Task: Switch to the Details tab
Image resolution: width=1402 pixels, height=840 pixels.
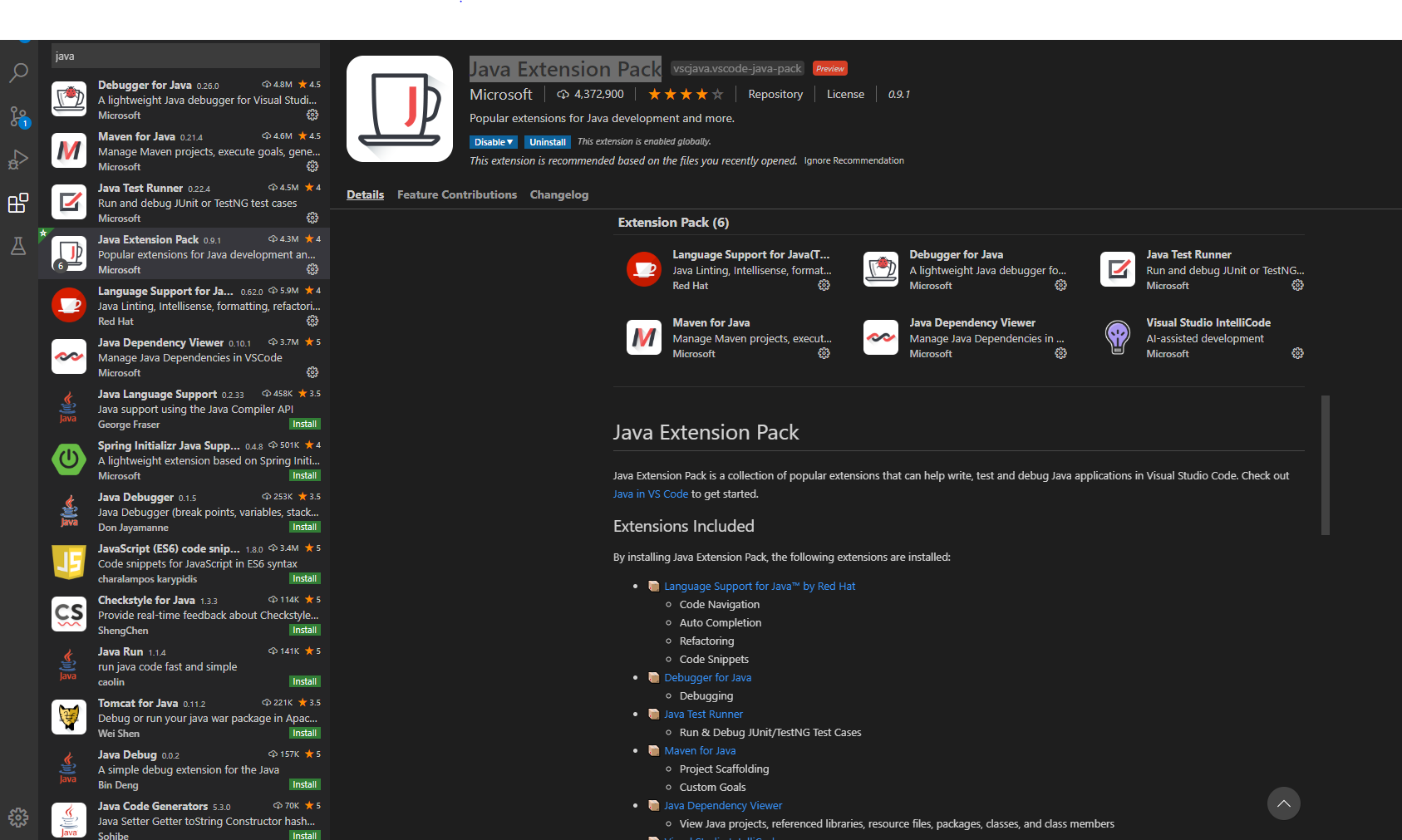Action: click(x=365, y=194)
